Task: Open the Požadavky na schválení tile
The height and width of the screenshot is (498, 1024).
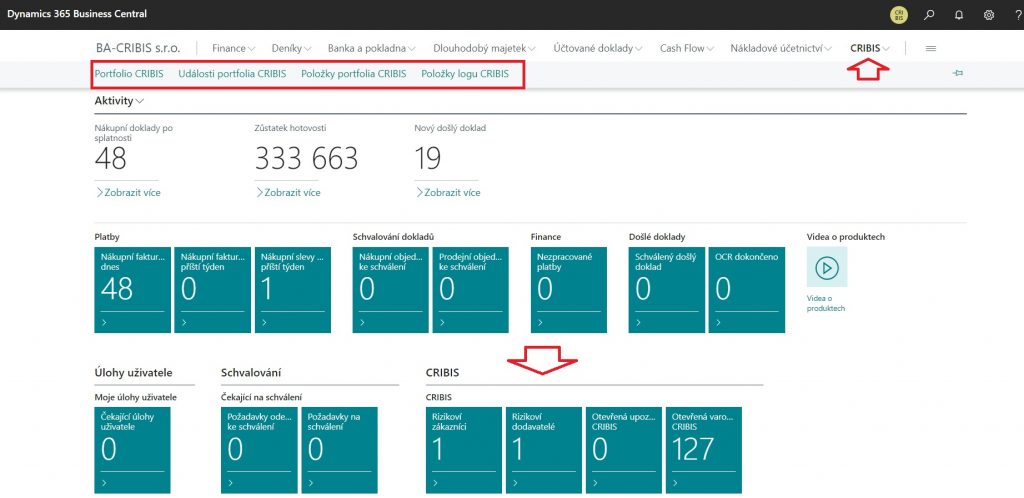Action: point(339,450)
